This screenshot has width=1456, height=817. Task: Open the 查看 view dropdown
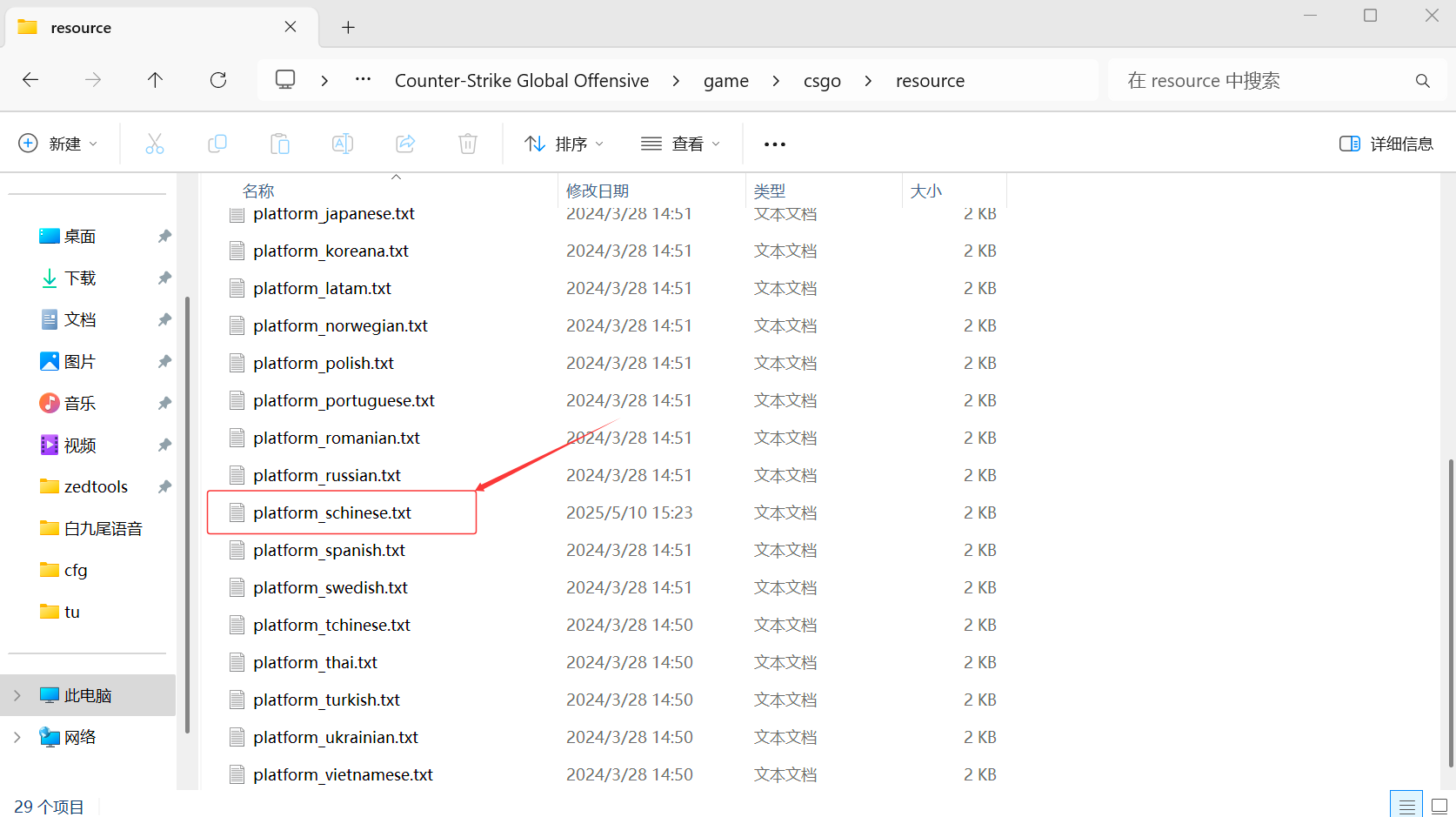[680, 144]
